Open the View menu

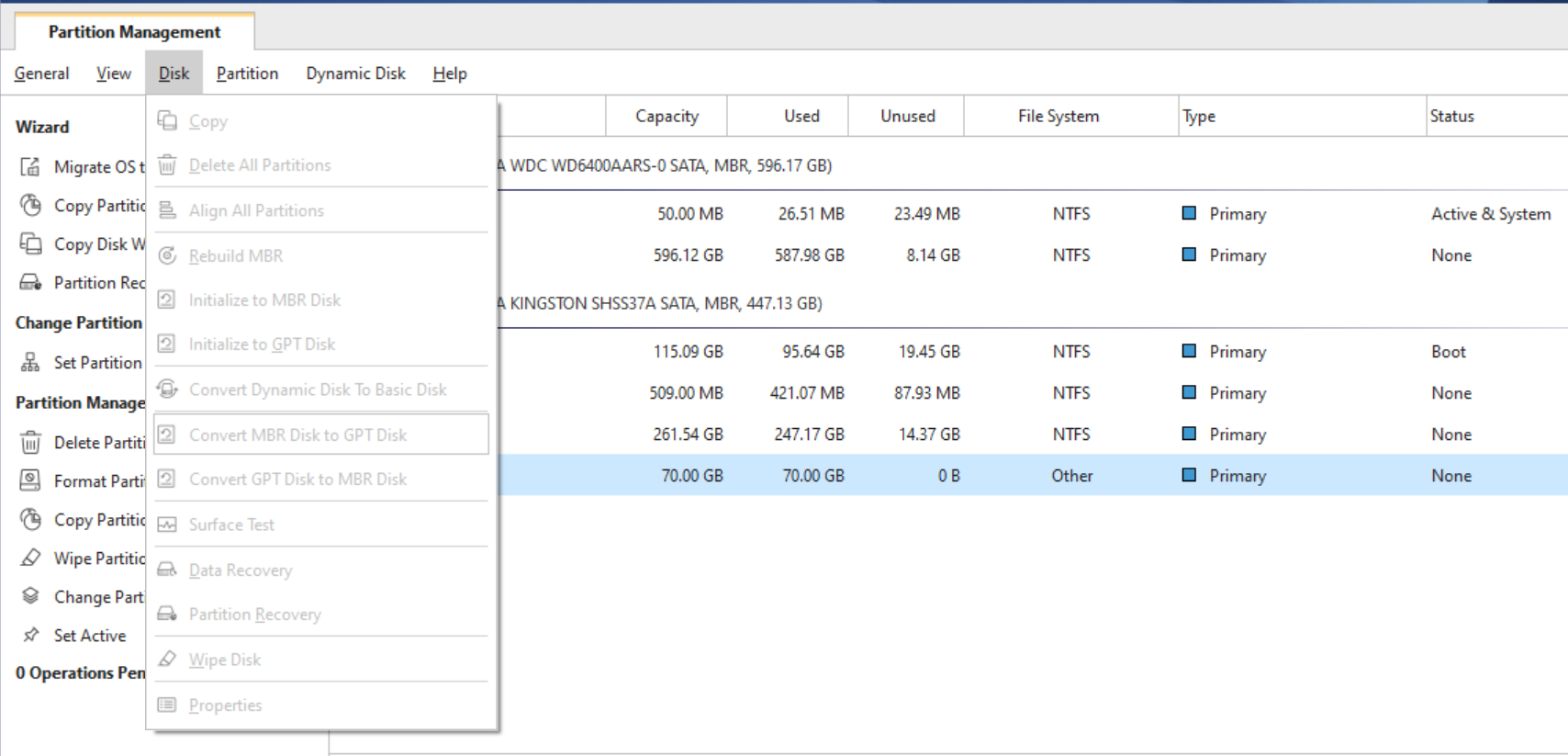(x=114, y=73)
